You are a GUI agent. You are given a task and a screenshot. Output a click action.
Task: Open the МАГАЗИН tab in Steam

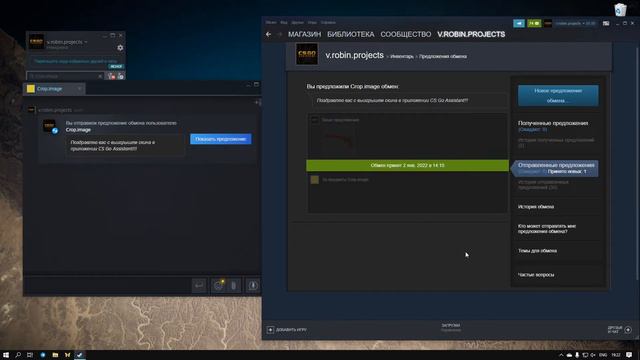click(304, 35)
